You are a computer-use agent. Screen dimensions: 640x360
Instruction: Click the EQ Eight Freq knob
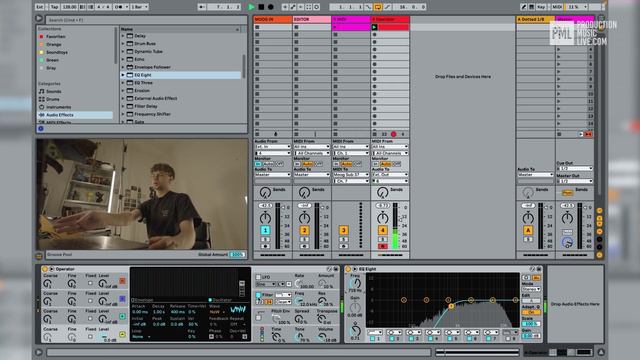(x=355, y=284)
